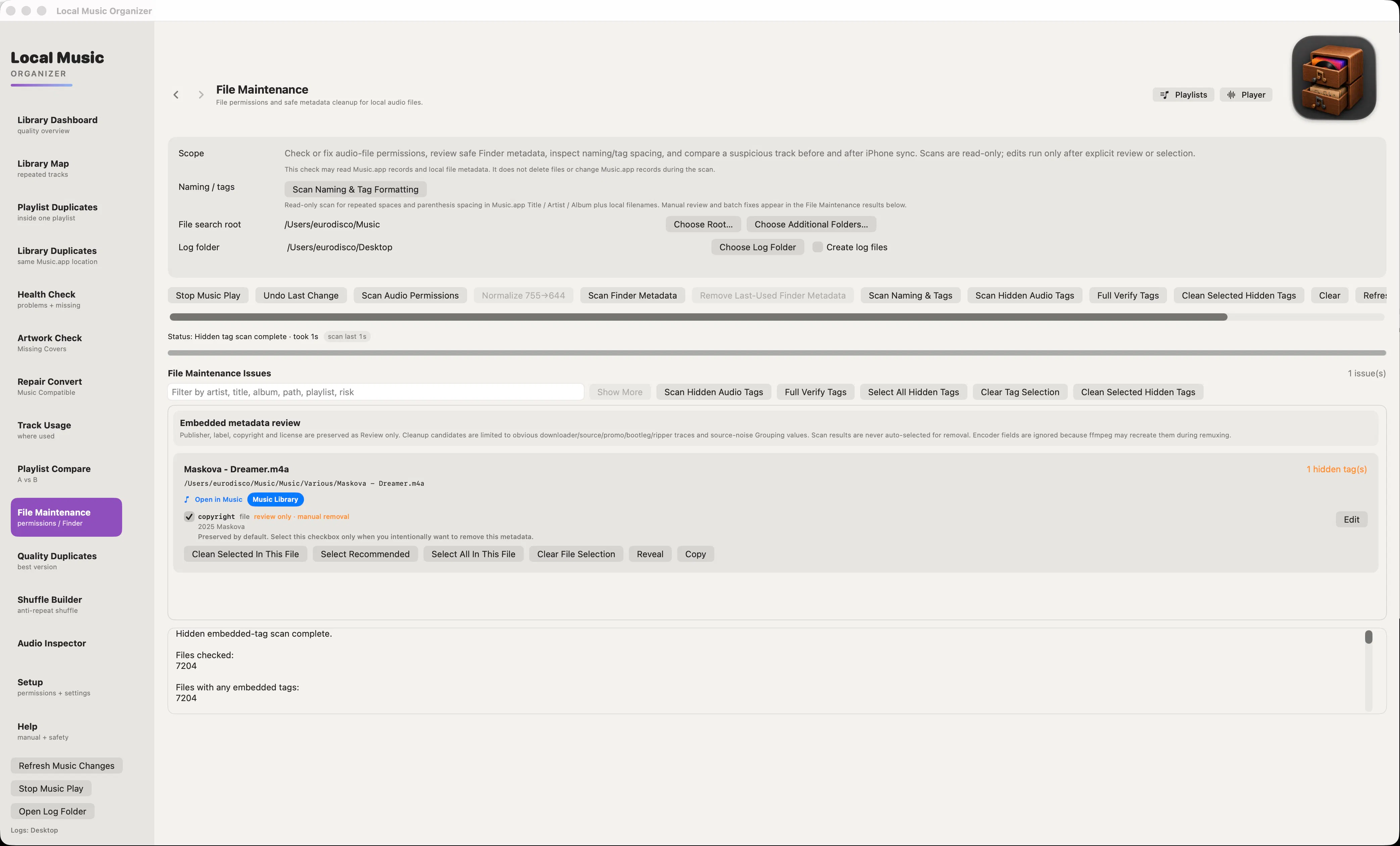Image resolution: width=1400 pixels, height=846 pixels.
Task: Click the Clear toolbar button
Action: tap(1330, 295)
